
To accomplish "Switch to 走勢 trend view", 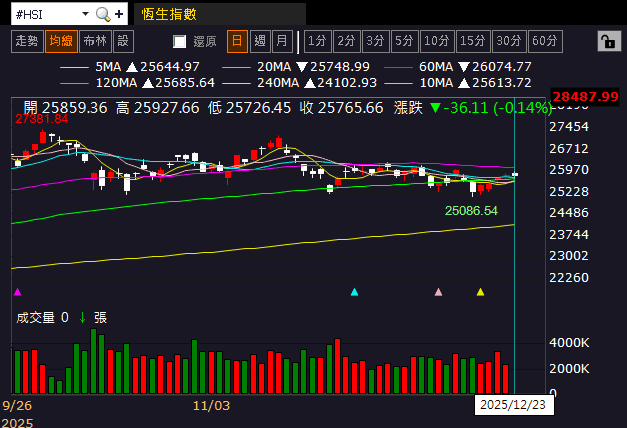I will [27, 41].
